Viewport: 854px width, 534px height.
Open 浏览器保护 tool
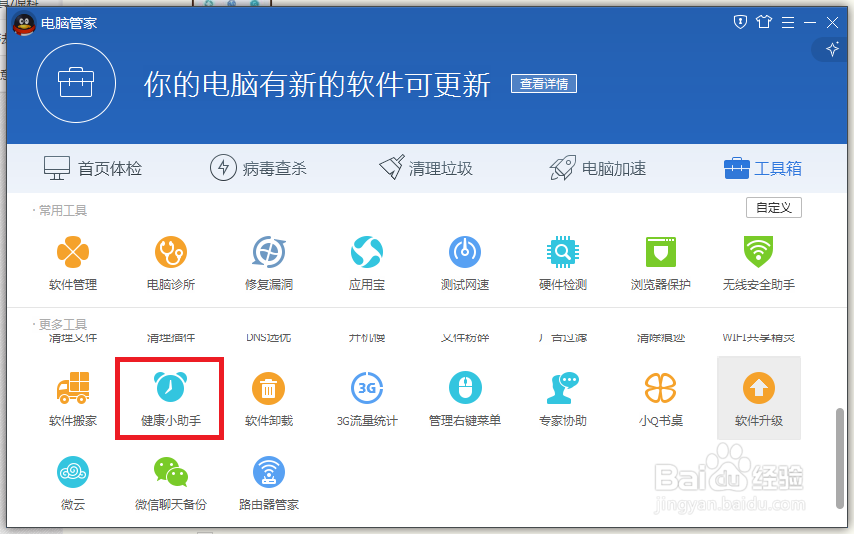pos(661,263)
